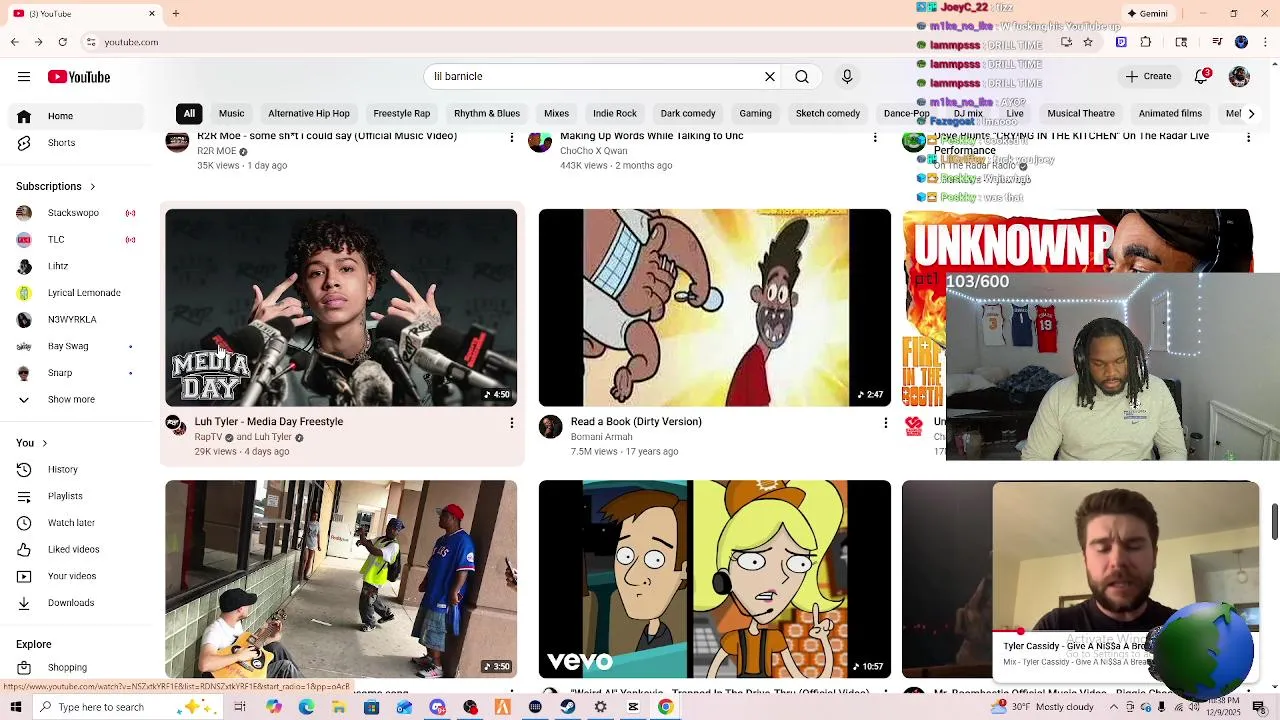Expand the You section
1280x720 pixels.
(x=32, y=443)
